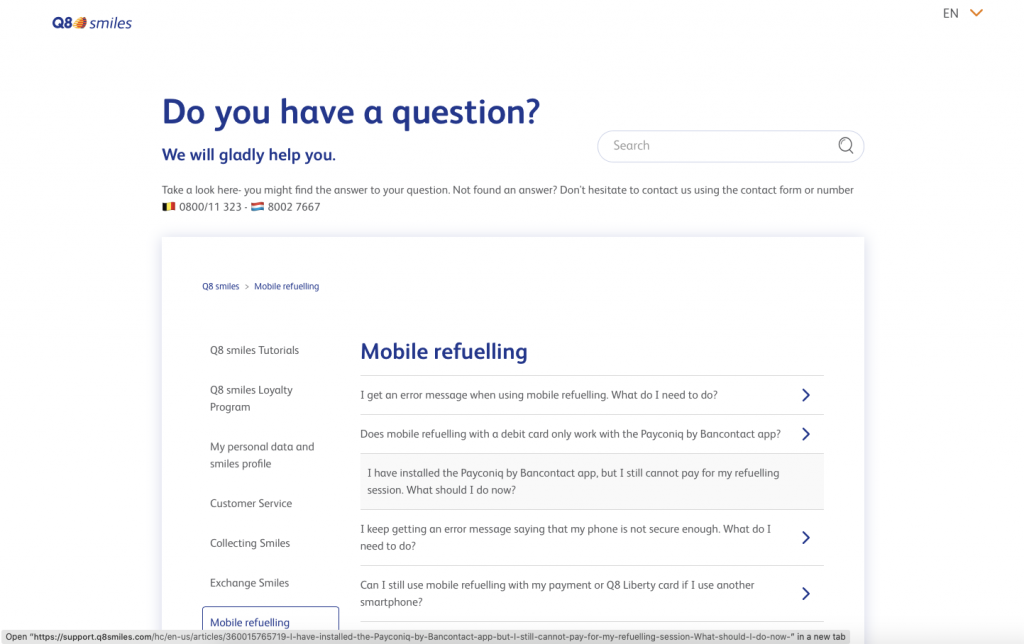Open the EN language dropdown
Screen dimensions: 1024x644
951,14
